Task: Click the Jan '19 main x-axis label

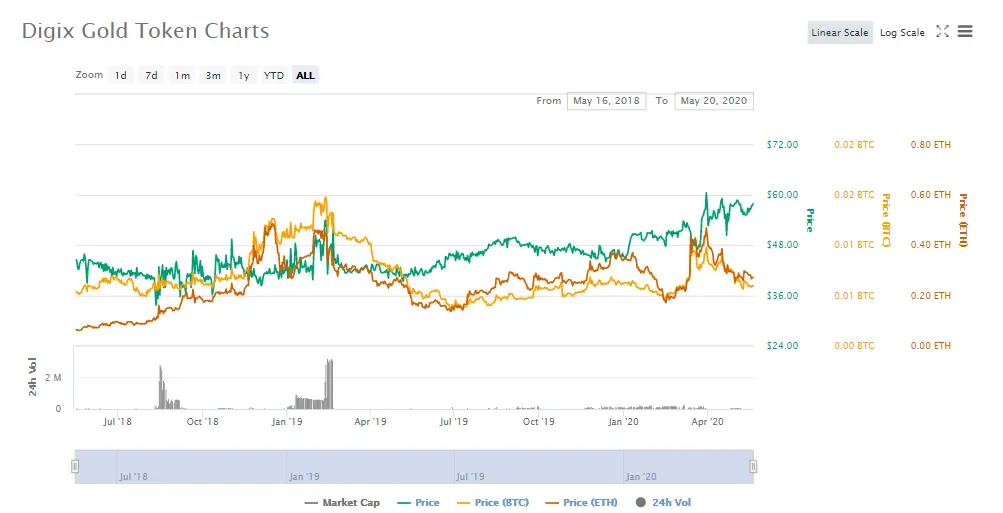Action: pos(287,422)
